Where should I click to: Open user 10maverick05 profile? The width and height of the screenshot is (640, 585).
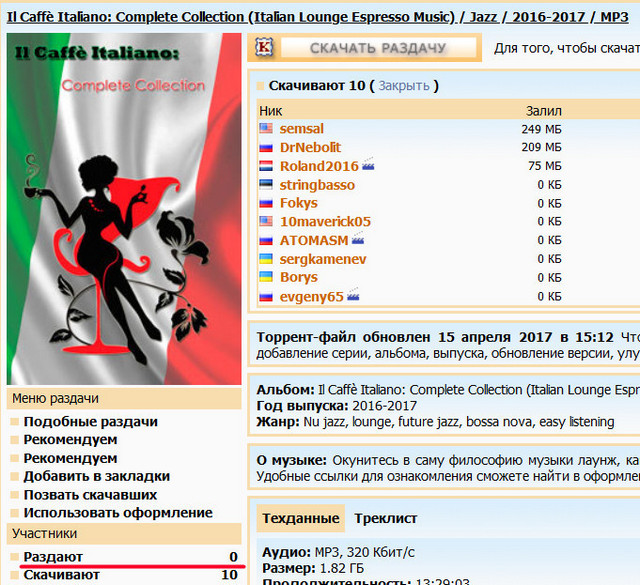325,222
